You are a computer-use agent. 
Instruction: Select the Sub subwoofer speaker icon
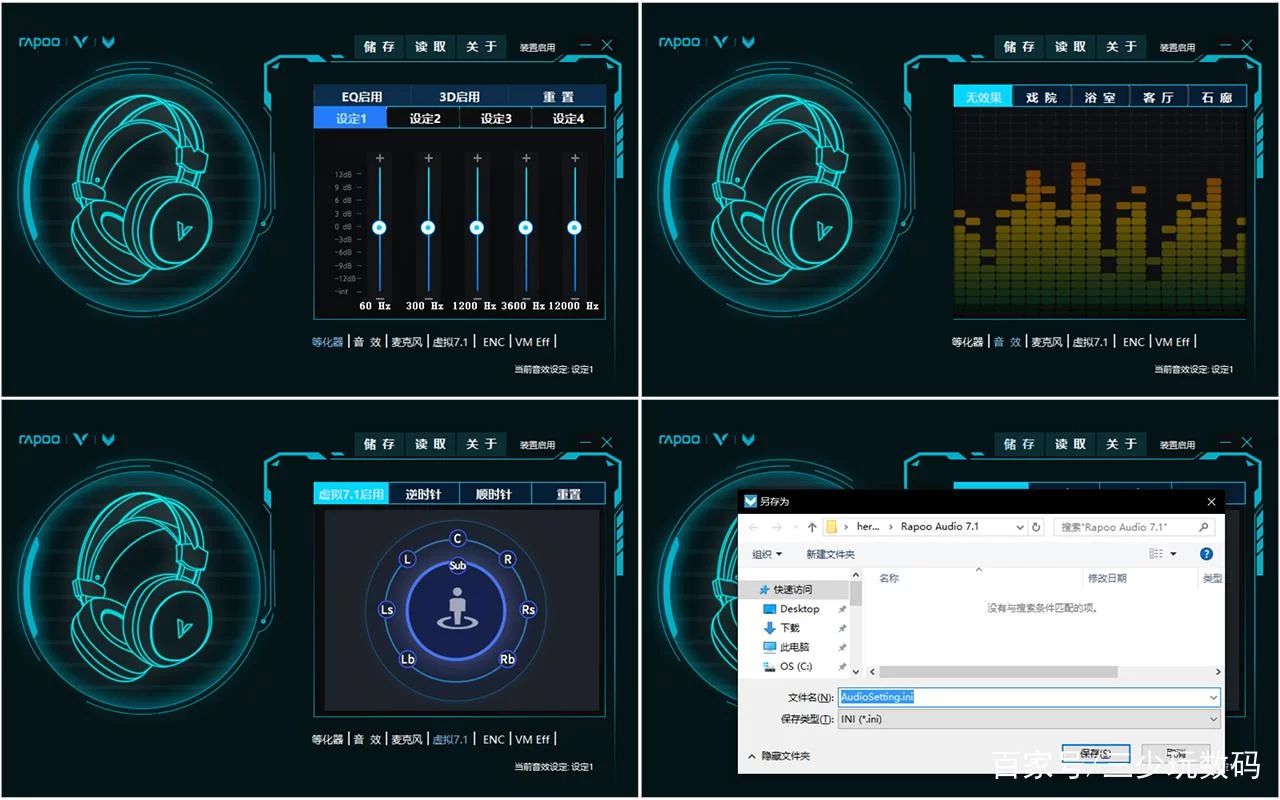(x=458, y=565)
